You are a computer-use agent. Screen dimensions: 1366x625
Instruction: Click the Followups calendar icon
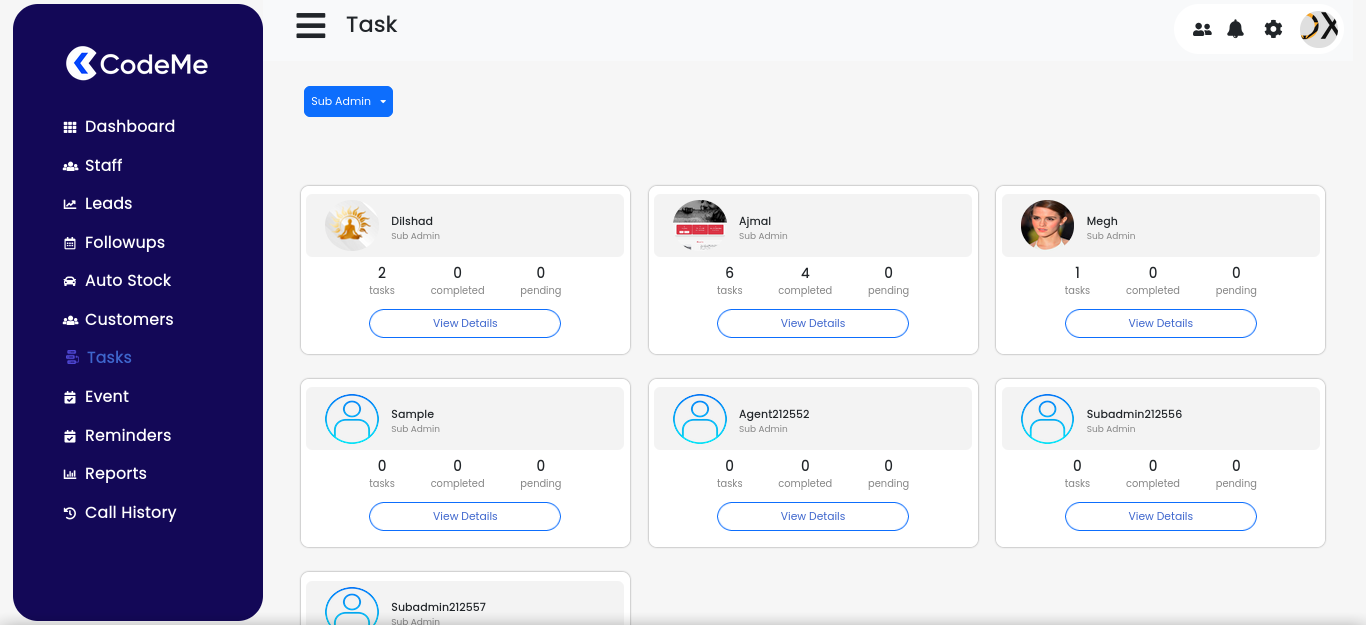coord(70,243)
